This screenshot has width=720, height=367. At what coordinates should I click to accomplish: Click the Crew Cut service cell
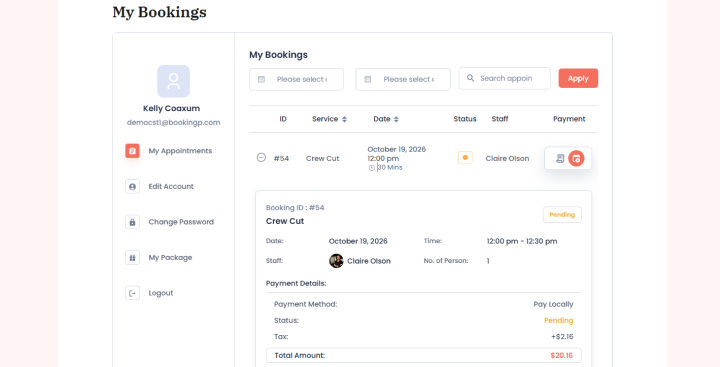(322, 158)
